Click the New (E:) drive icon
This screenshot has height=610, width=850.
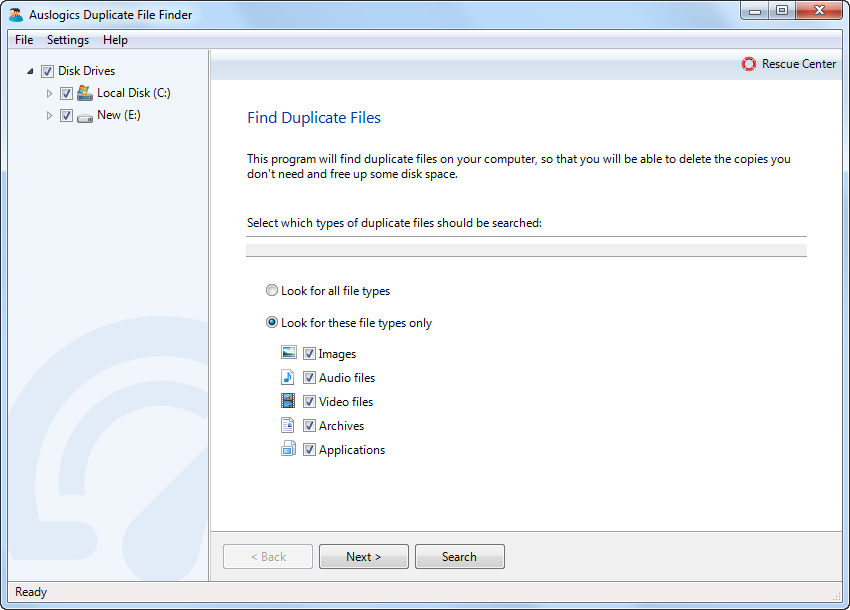coord(85,115)
